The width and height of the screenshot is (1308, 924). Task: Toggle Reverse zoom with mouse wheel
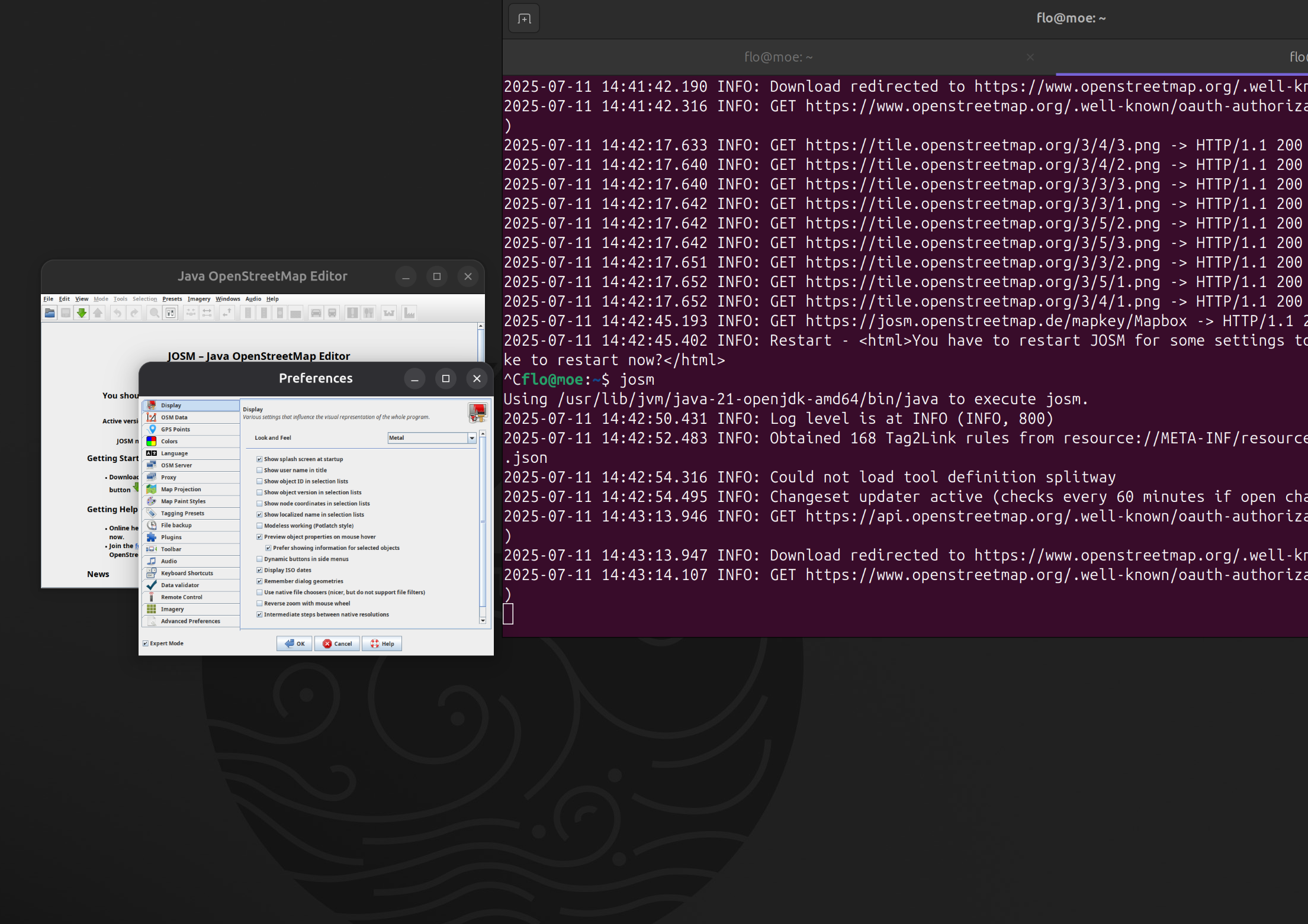click(x=259, y=604)
